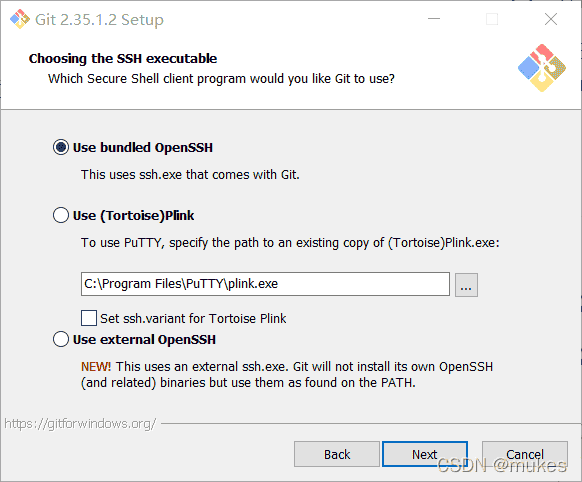The height and width of the screenshot is (482, 582).
Task: Select the Use (Tortoise)Plink radio option
Action: pyautogui.click(x=61, y=215)
